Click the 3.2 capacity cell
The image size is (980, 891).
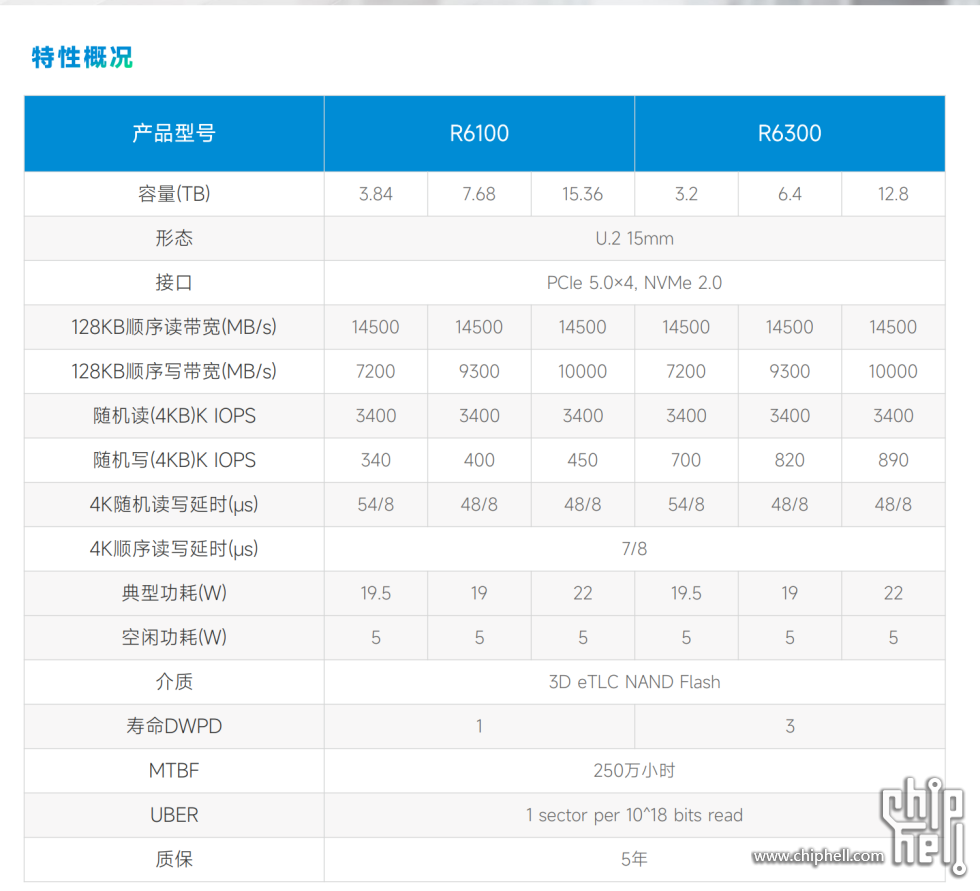[686, 194]
